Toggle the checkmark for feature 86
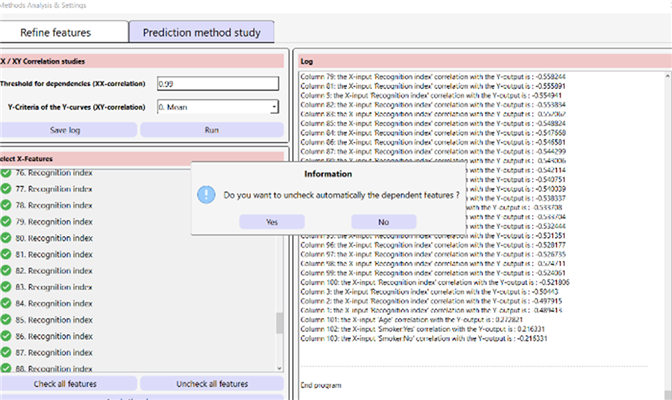Image resolution: width=672 pixels, height=400 pixels. (x=6, y=336)
